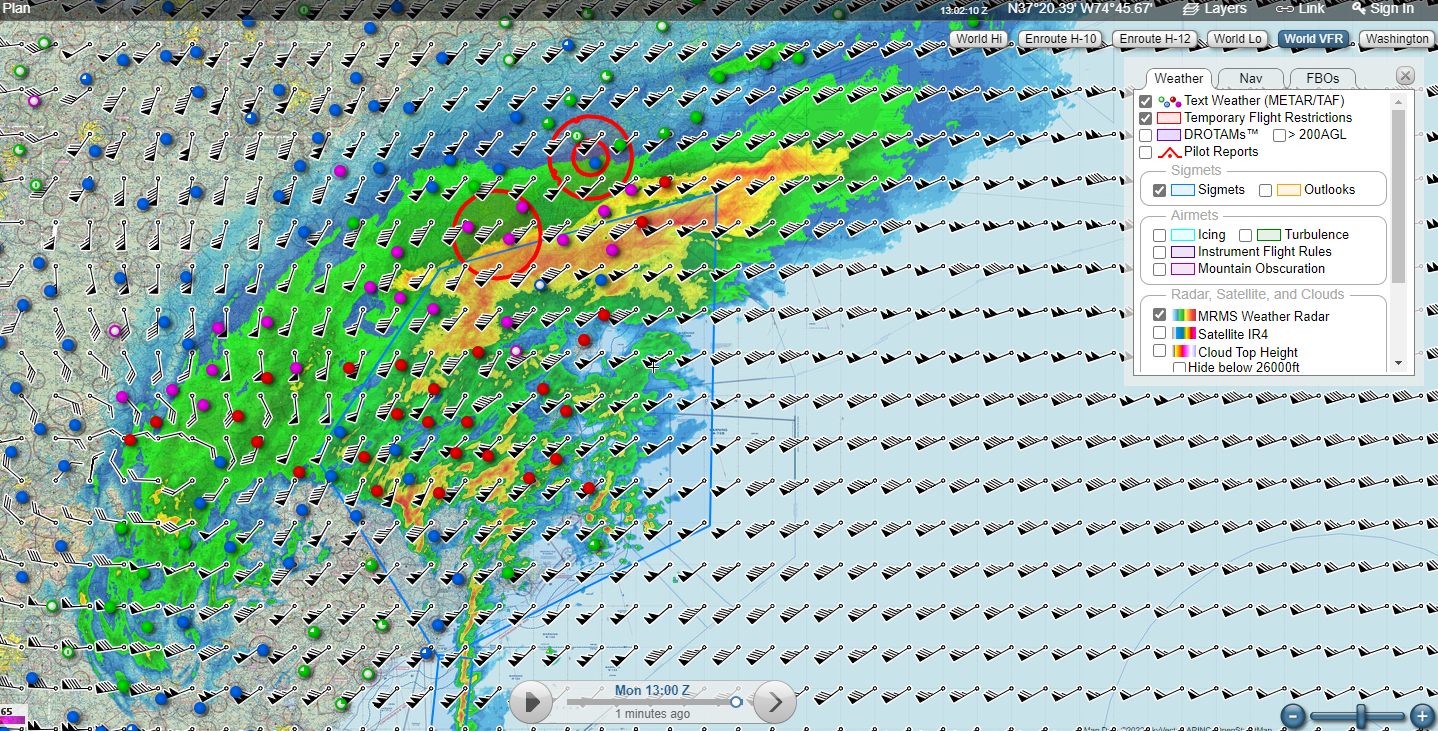Click the time slider handle

(x=737, y=702)
